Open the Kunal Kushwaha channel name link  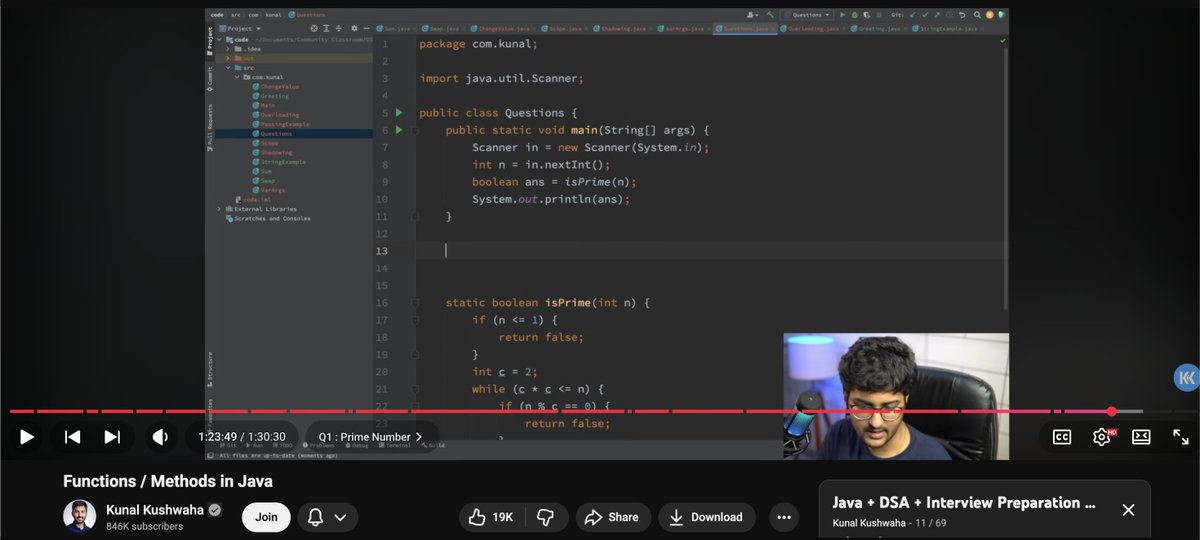click(x=154, y=509)
